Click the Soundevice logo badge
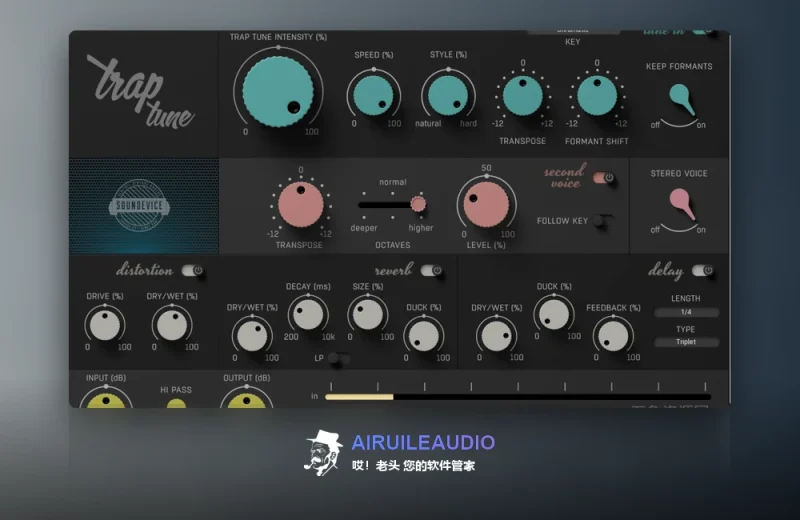The image size is (800, 520). [x=139, y=206]
